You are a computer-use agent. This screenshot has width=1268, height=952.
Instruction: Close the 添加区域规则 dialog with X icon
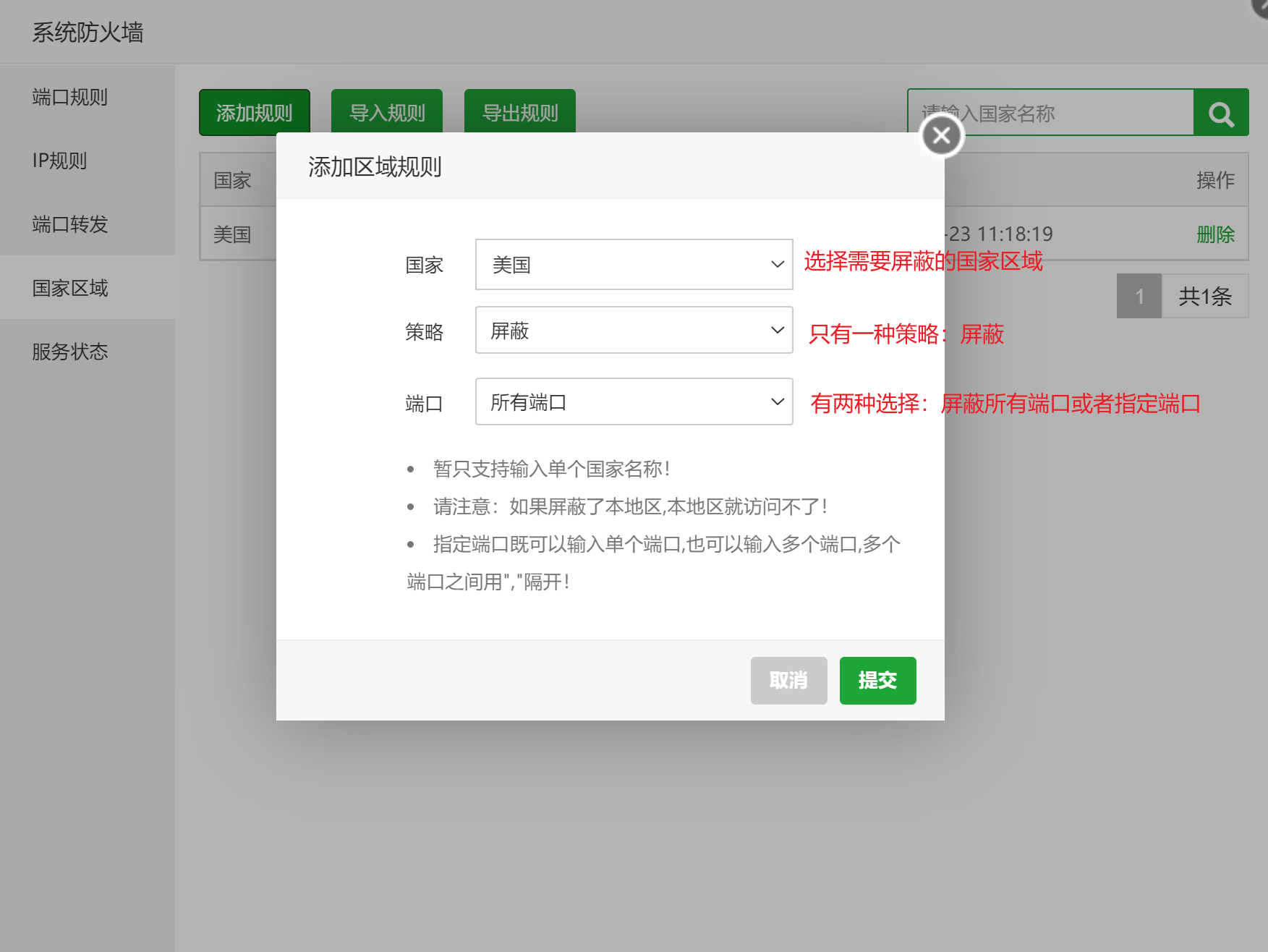pos(941,135)
